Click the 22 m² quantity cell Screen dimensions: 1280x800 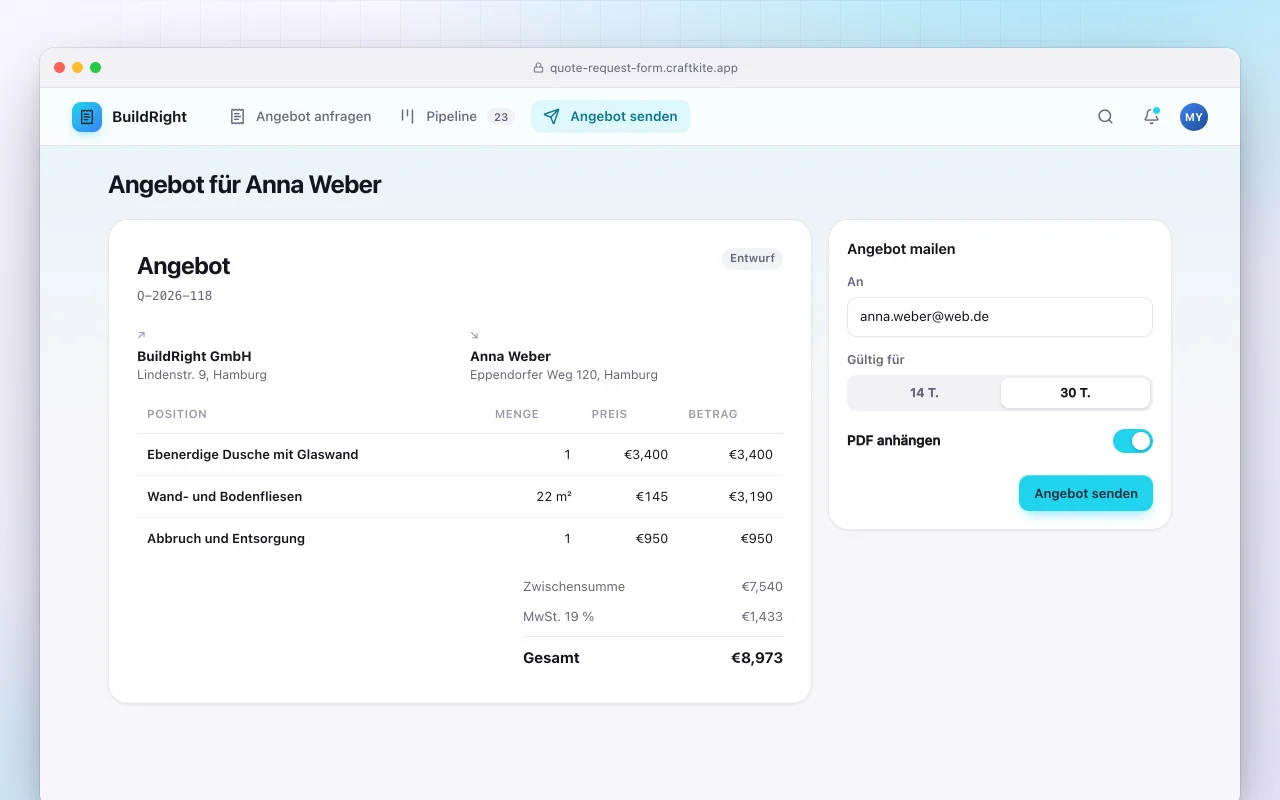coord(554,497)
